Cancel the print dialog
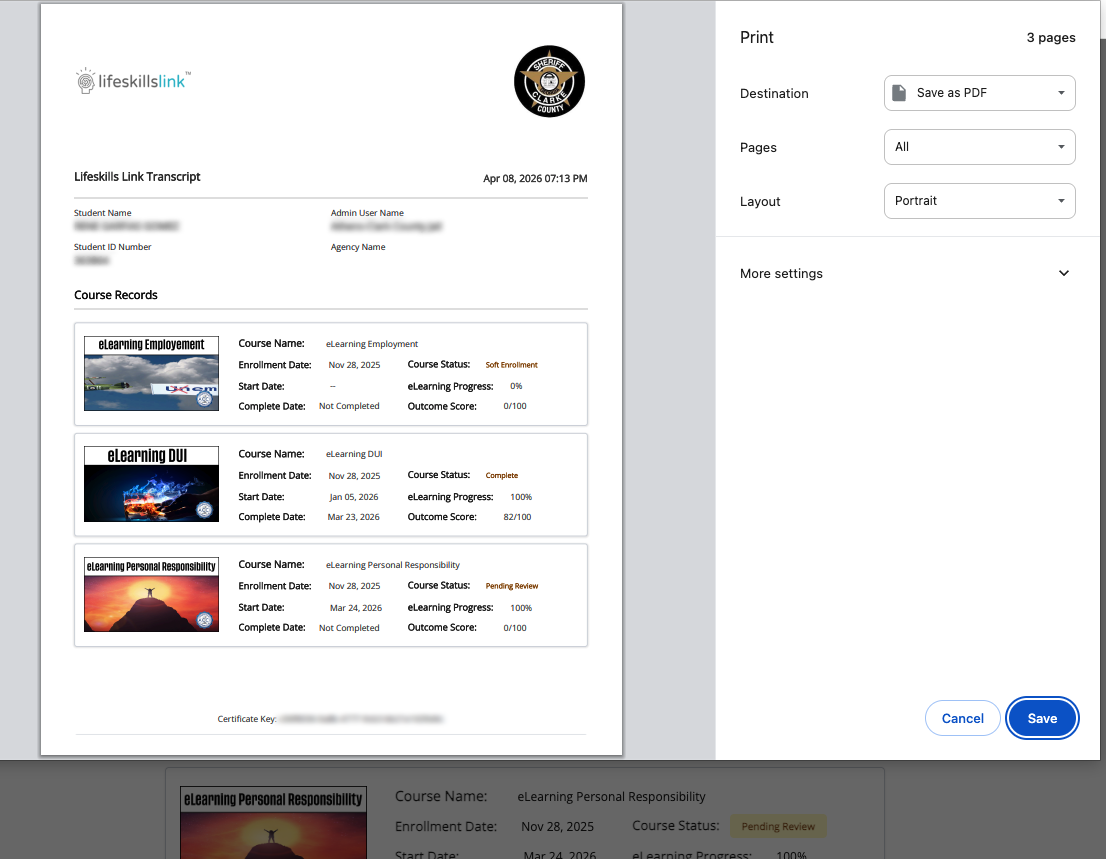Screen dimensions: 1106x859 pos(962,718)
